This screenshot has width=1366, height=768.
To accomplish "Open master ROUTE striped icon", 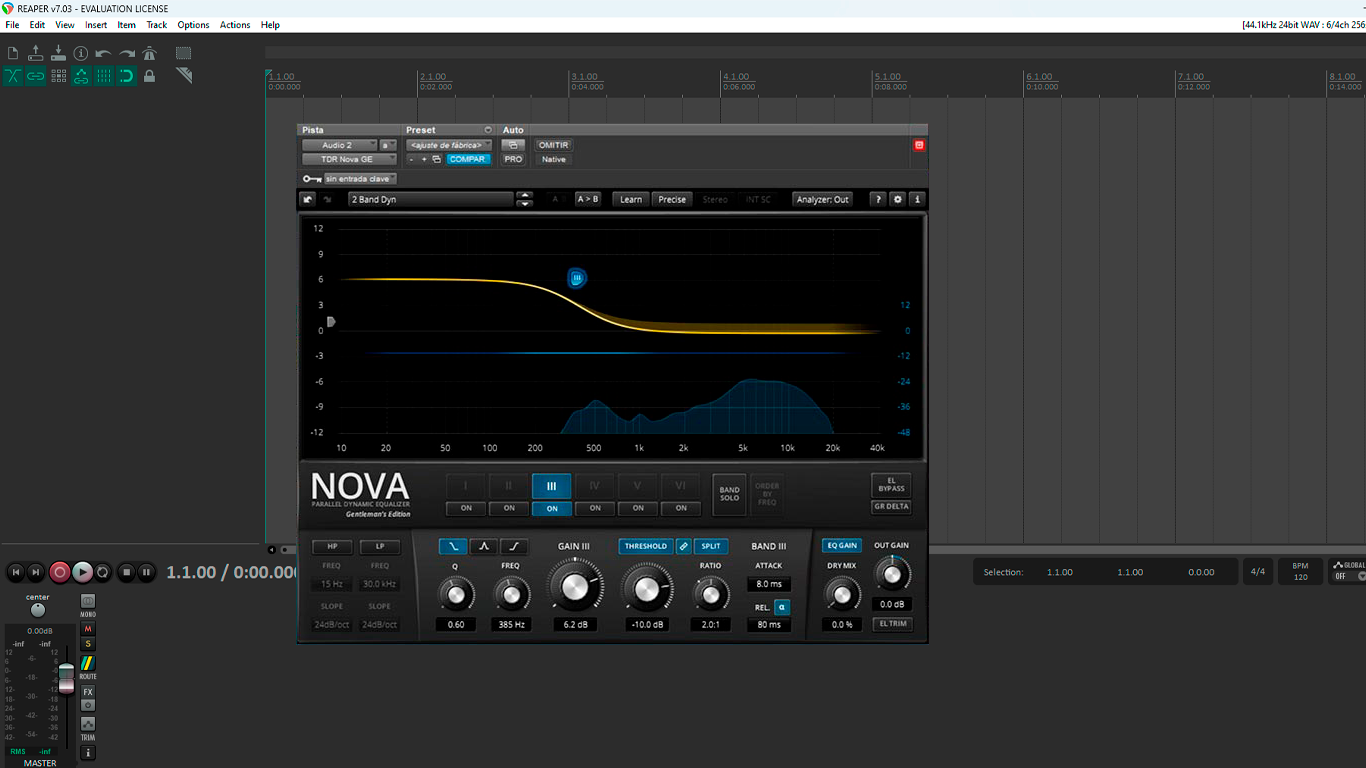I will [88, 663].
